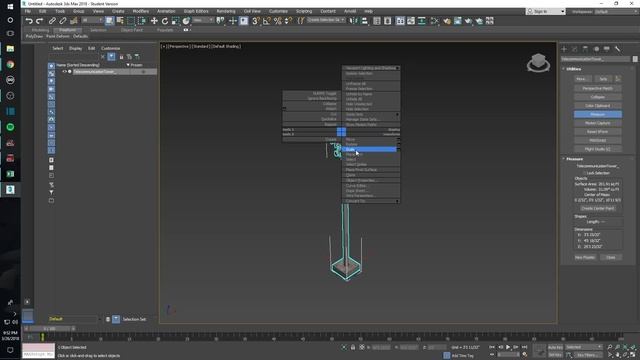Viewport: 640px width, 360px height.
Task: Toggle the Selection Lock icon in status bar
Action: click(x=353, y=347)
